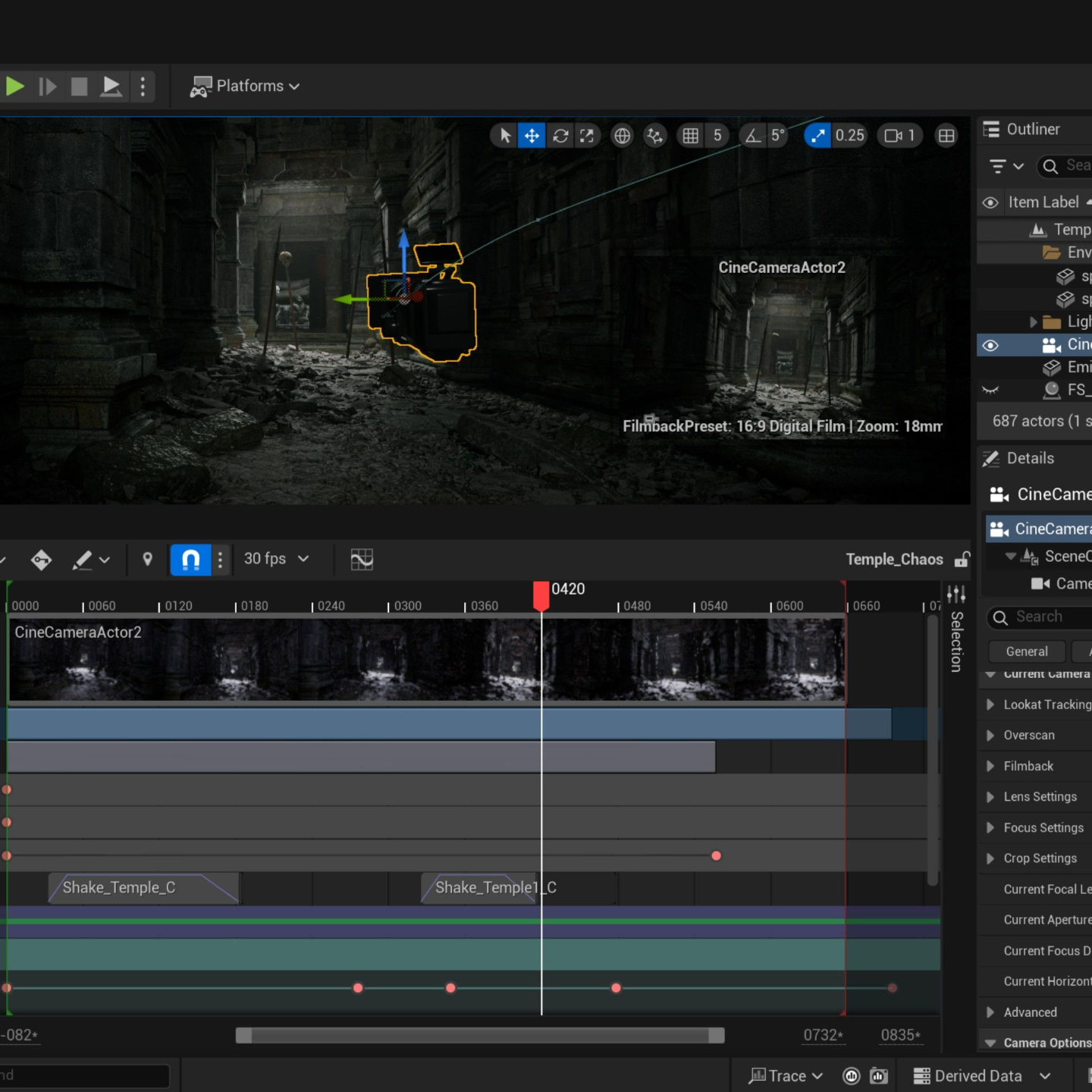Expand the Filmback section
This screenshot has width=1092, height=1092.
pos(990,767)
